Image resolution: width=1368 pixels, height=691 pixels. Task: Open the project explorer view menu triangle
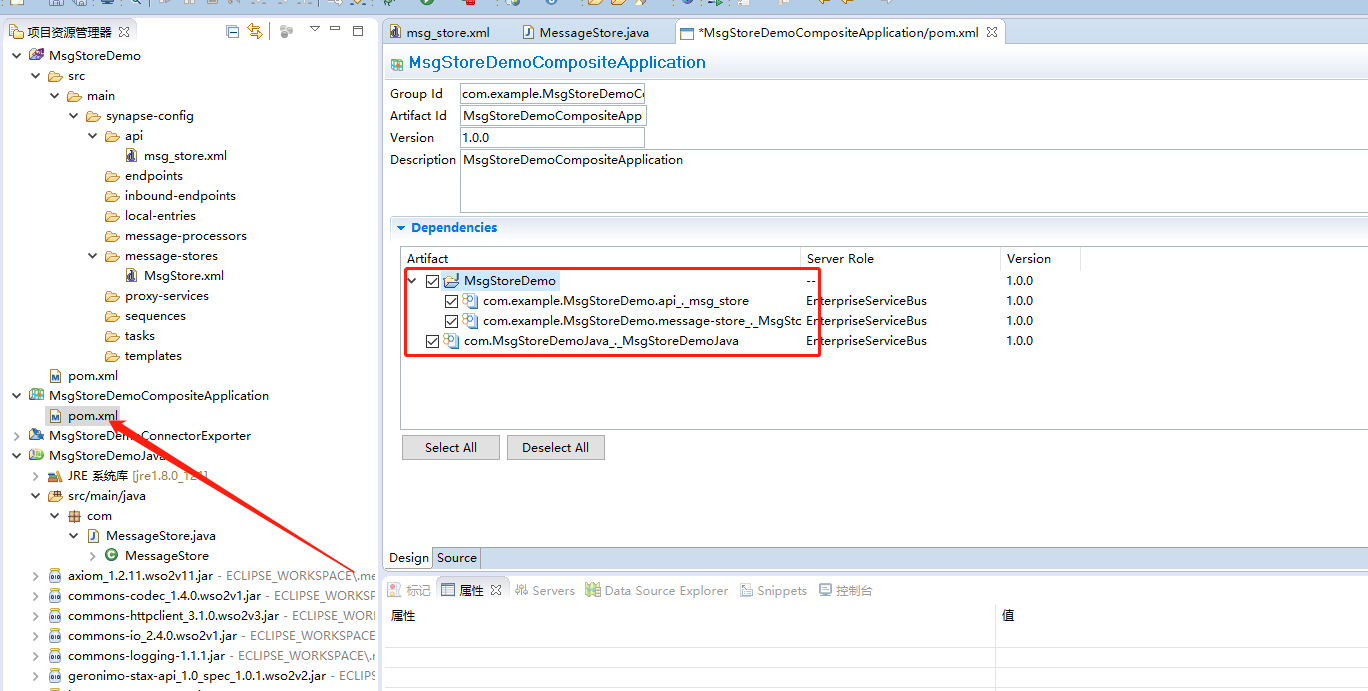[x=314, y=30]
